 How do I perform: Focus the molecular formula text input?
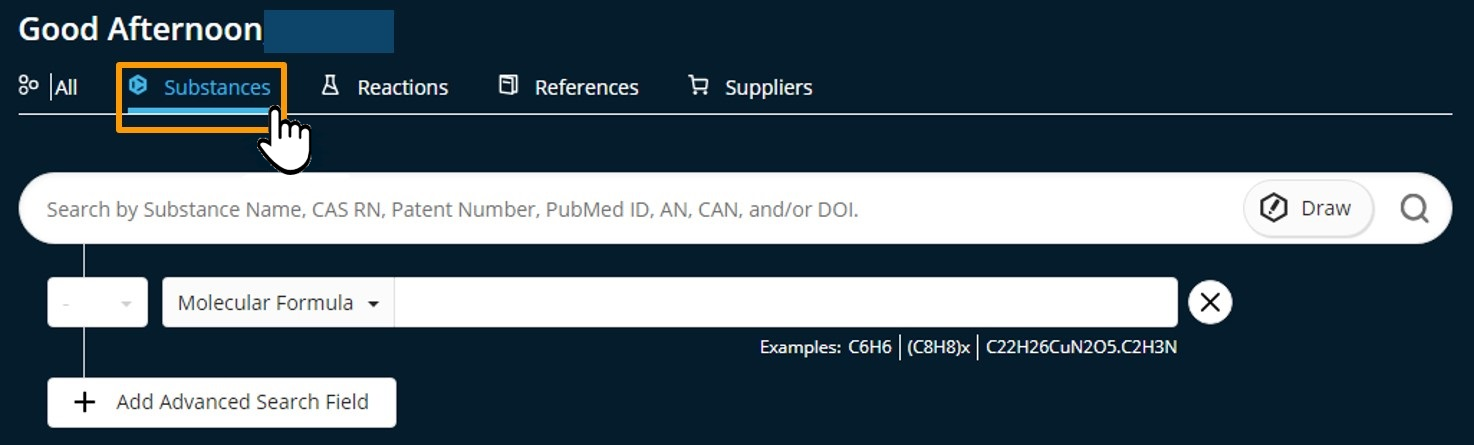(785, 302)
